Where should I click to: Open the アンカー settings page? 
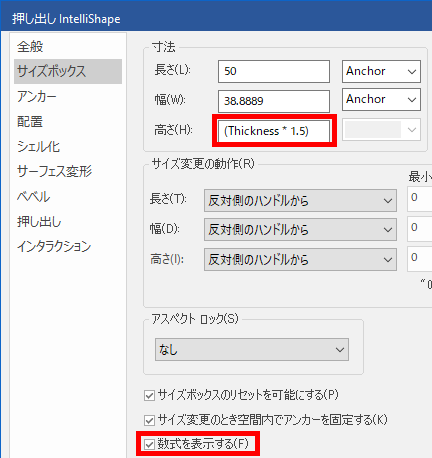pos(37,97)
